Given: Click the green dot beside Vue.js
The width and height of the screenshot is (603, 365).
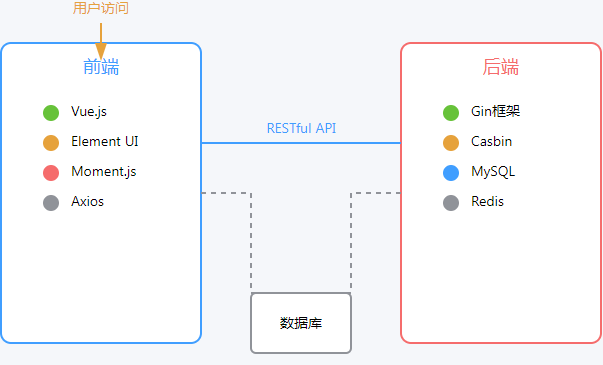Looking at the screenshot, I should (51, 113).
